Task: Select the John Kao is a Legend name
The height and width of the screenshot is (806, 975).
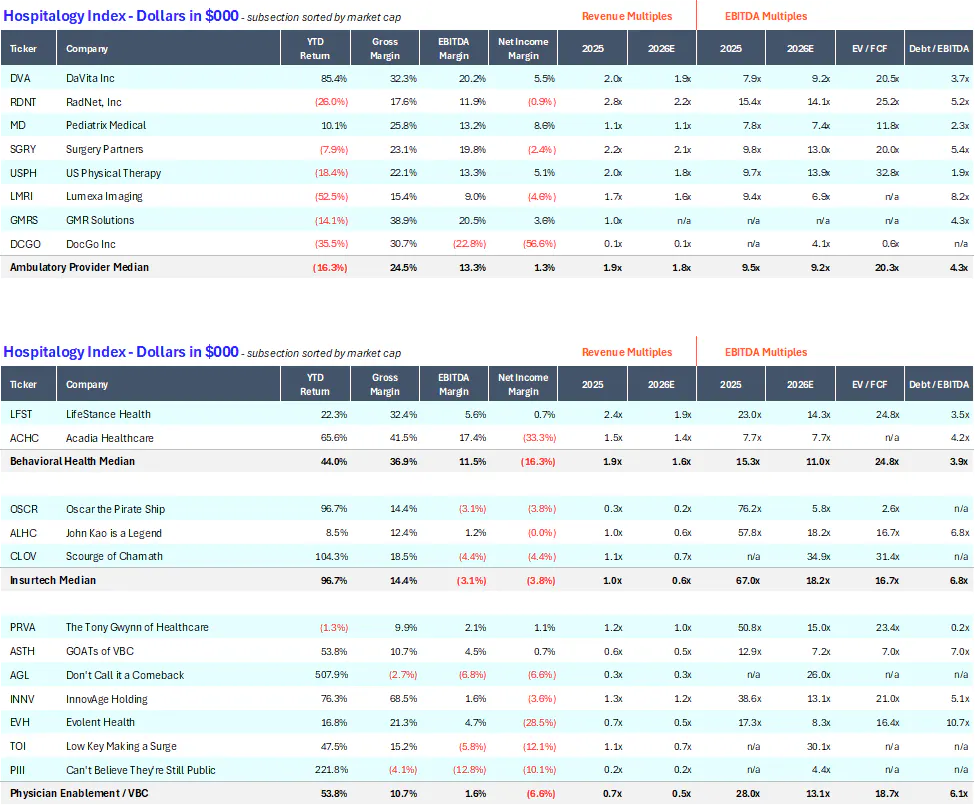Action: point(114,533)
